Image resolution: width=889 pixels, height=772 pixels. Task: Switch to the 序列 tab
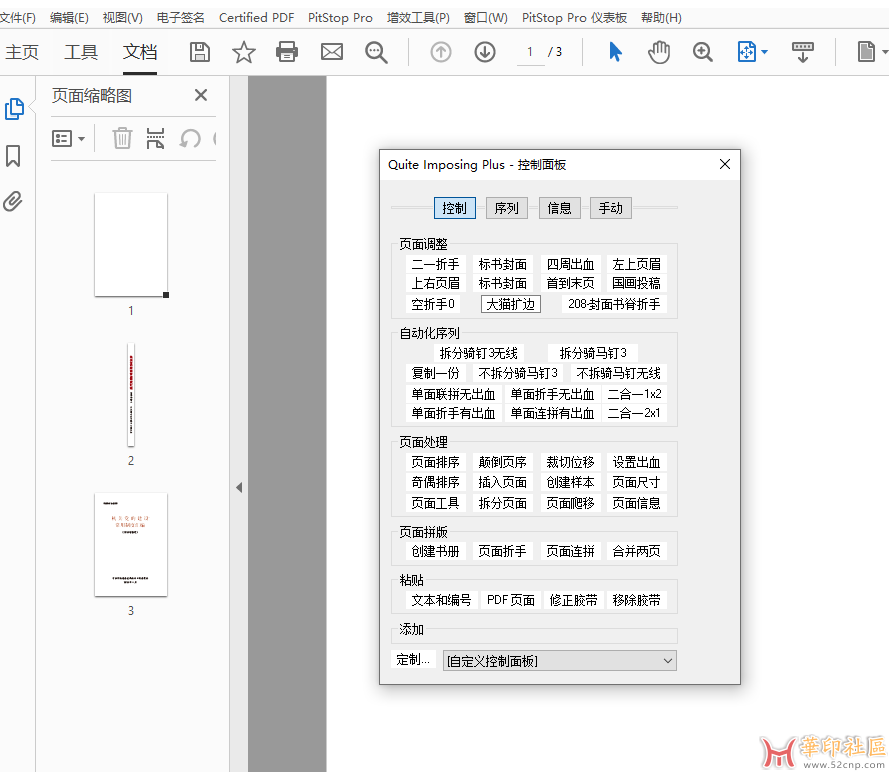tap(507, 208)
